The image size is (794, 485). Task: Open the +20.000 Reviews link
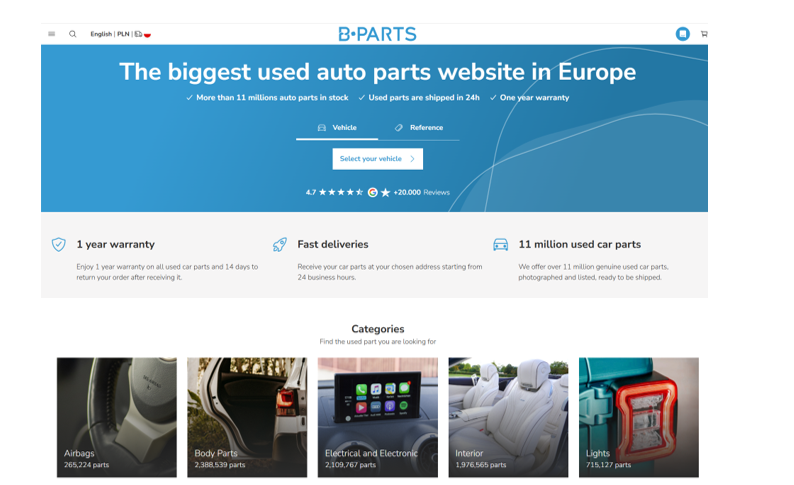click(x=421, y=192)
